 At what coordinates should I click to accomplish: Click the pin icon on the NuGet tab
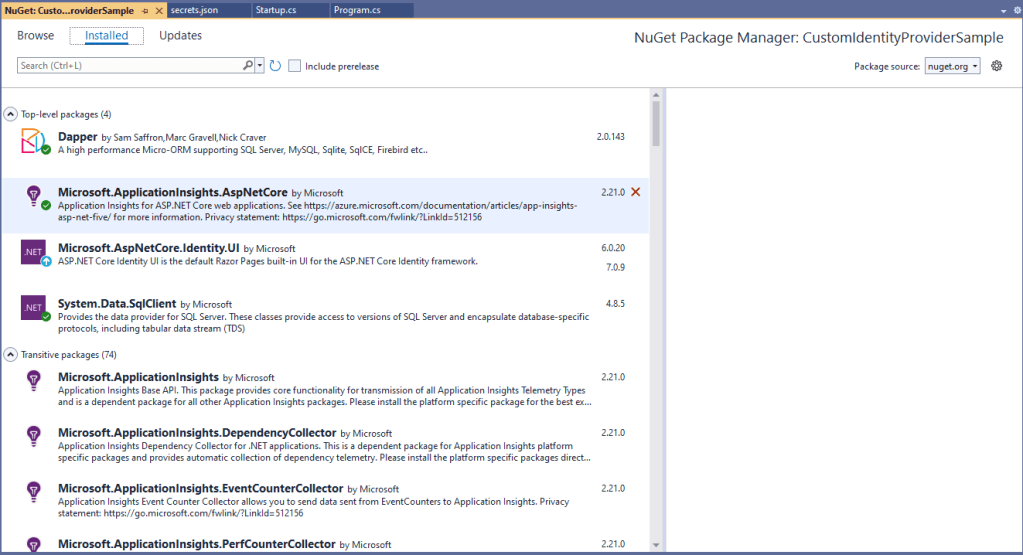(145, 10)
